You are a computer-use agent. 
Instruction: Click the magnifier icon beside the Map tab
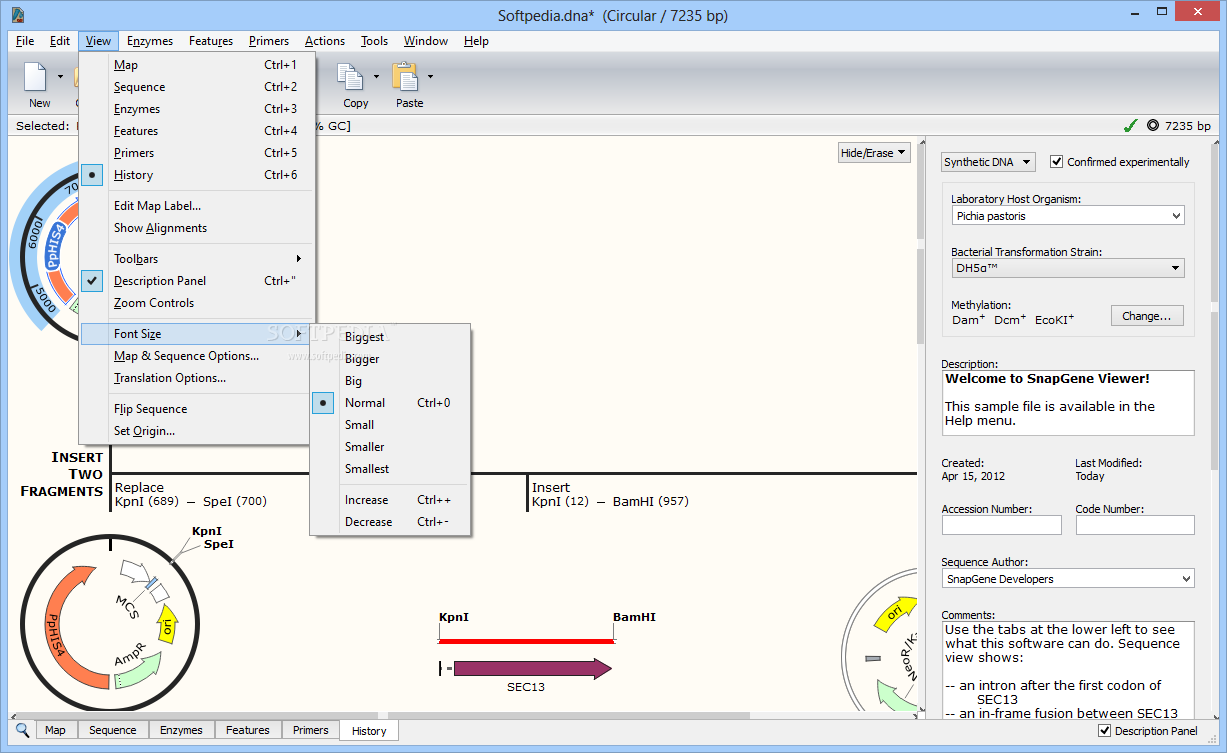pos(23,730)
